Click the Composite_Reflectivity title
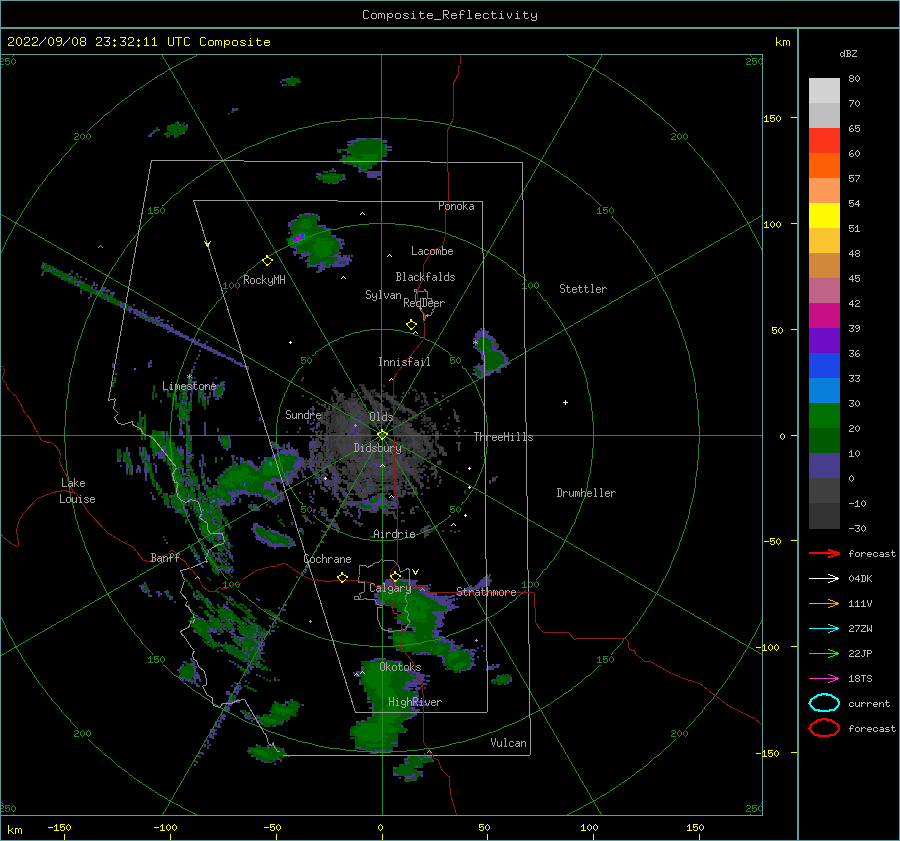The width and height of the screenshot is (900, 841). (450, 15)
